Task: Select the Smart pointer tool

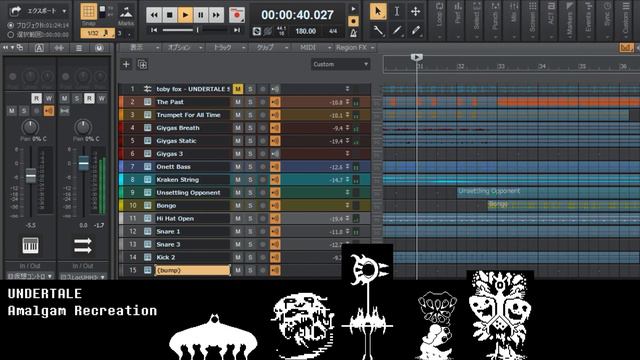Action: (x=378, y=11)
